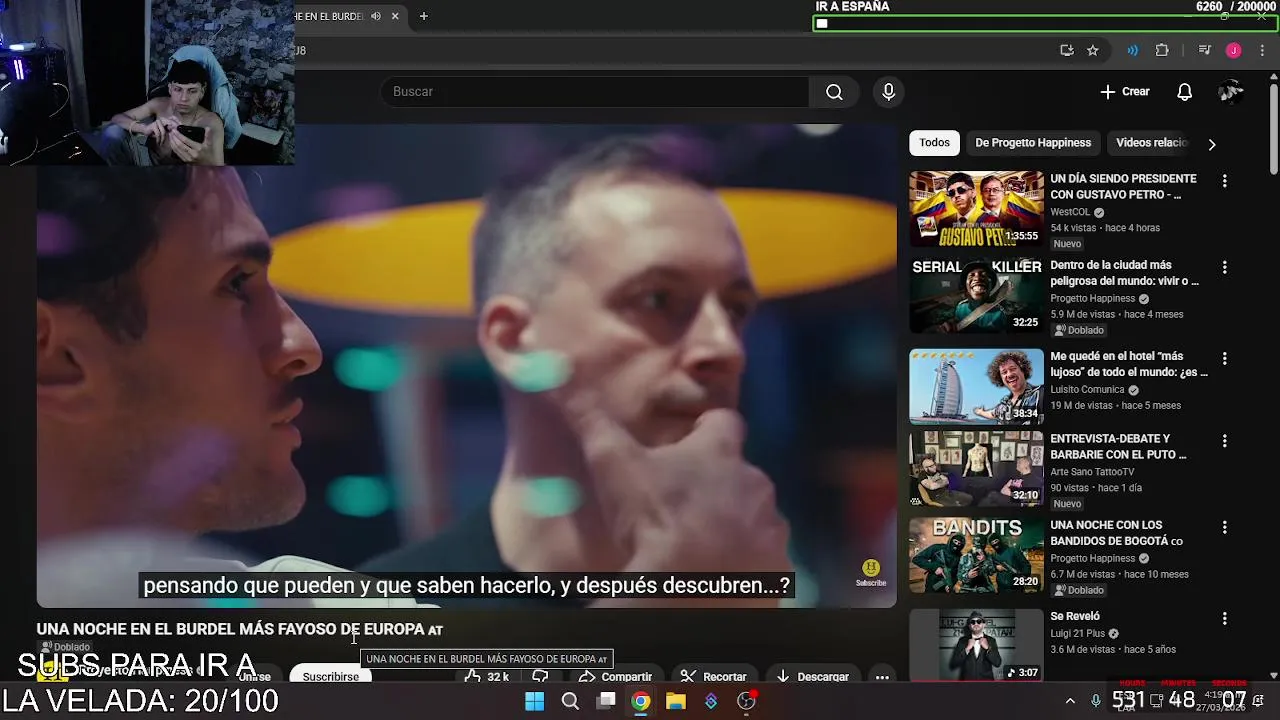Click the install app icon in address bar
Image resolution: width=1280 pixels, height=720 pixels.
[x=1067, y=50]
